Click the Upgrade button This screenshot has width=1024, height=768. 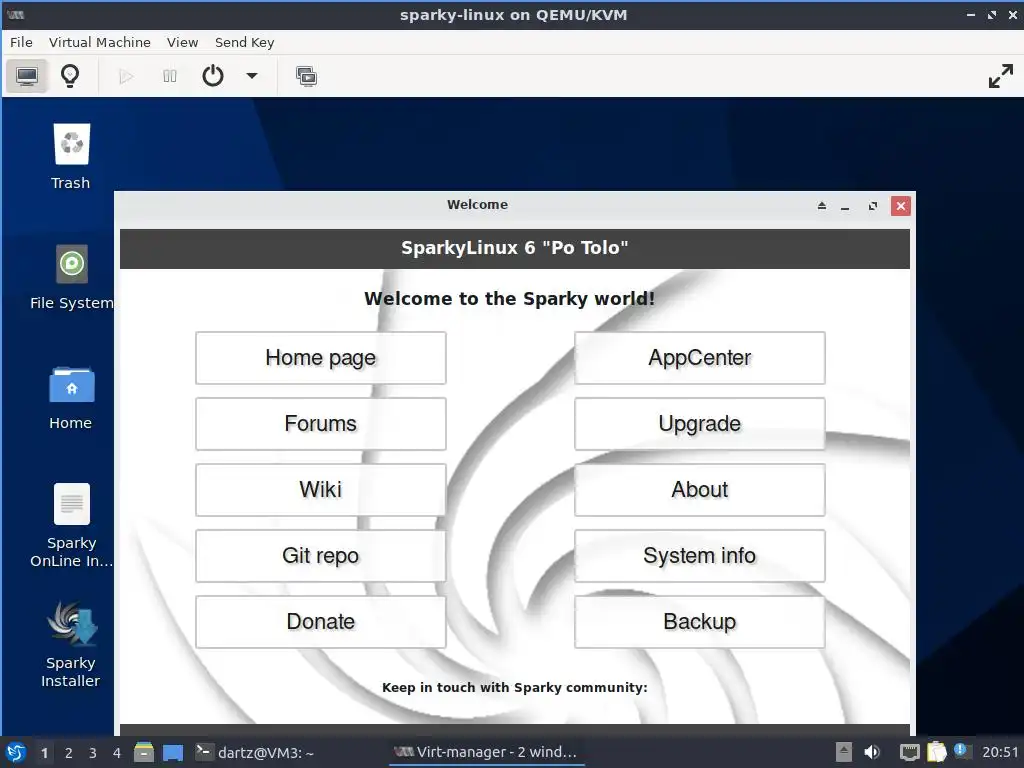pos(699,424)
